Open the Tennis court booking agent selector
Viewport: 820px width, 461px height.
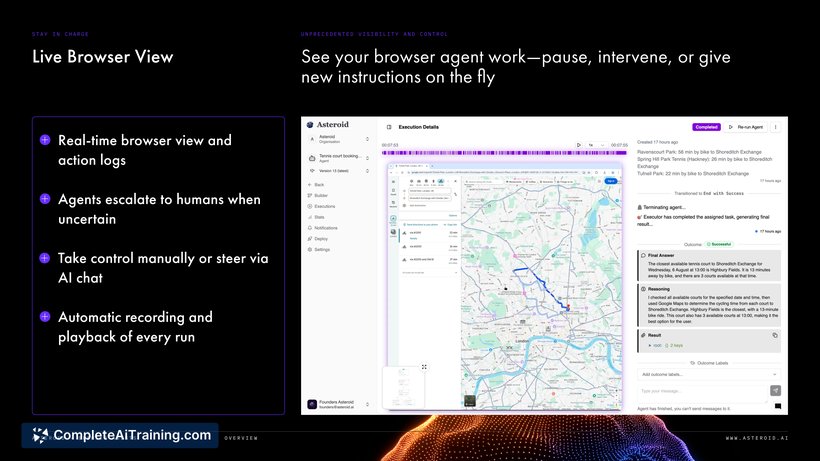pos(338,158)
